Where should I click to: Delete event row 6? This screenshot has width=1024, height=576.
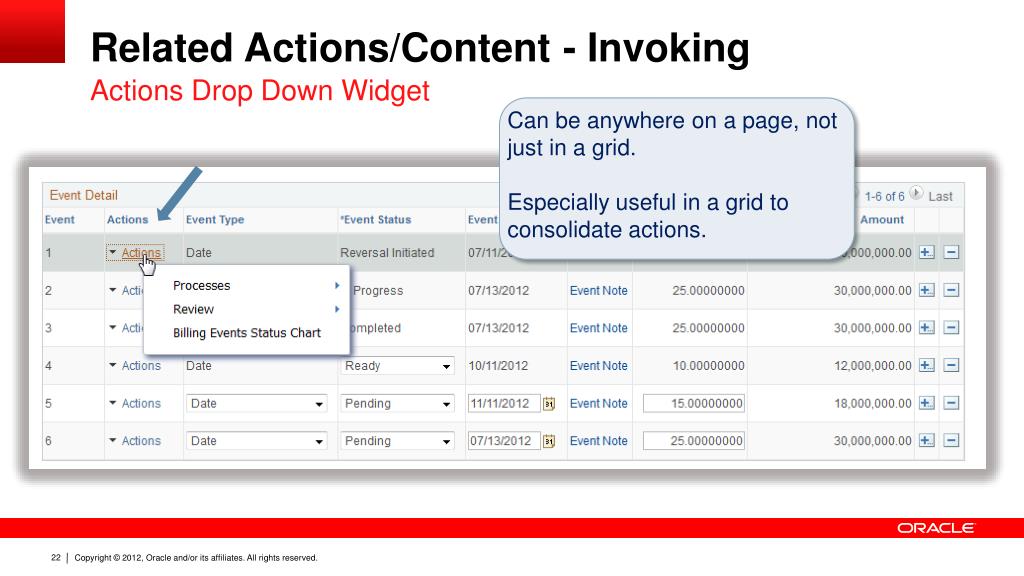(x=952, y=441)
